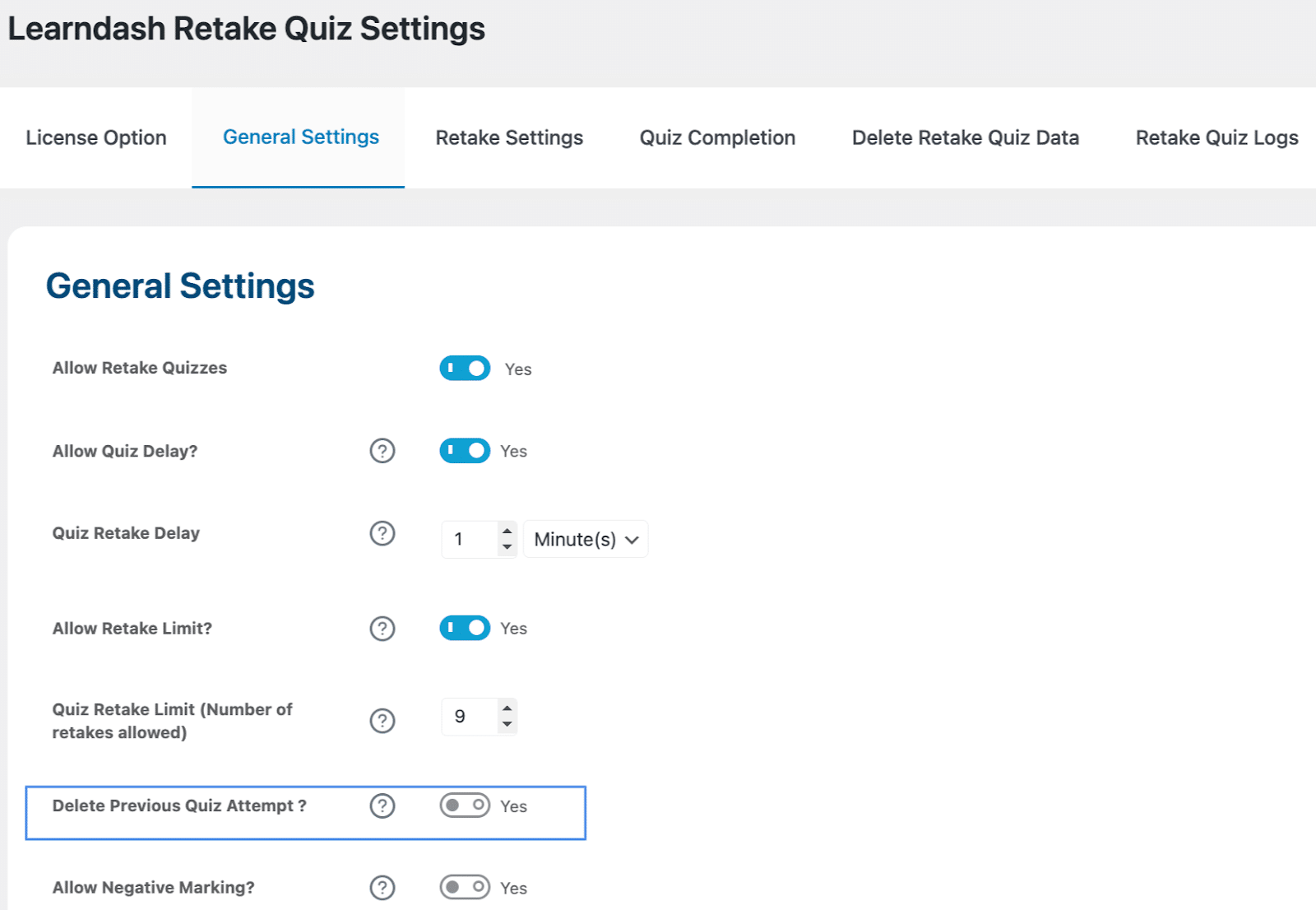
Task: Increase the Quiz Retake Limit value
Action: (507, 708)
